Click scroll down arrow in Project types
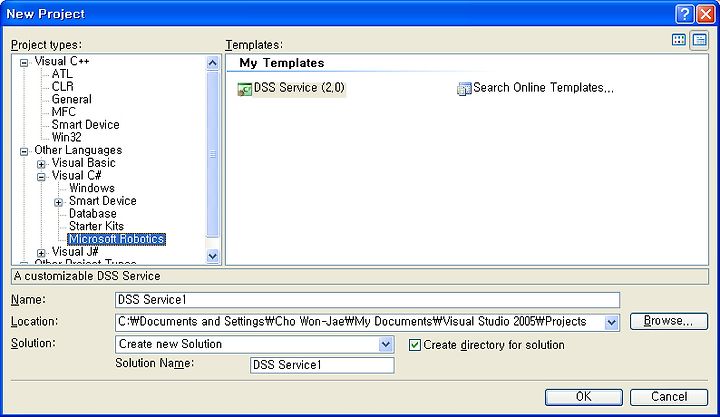Image resolution: width=720 pixels, height=417 pixels. point(213,256)
